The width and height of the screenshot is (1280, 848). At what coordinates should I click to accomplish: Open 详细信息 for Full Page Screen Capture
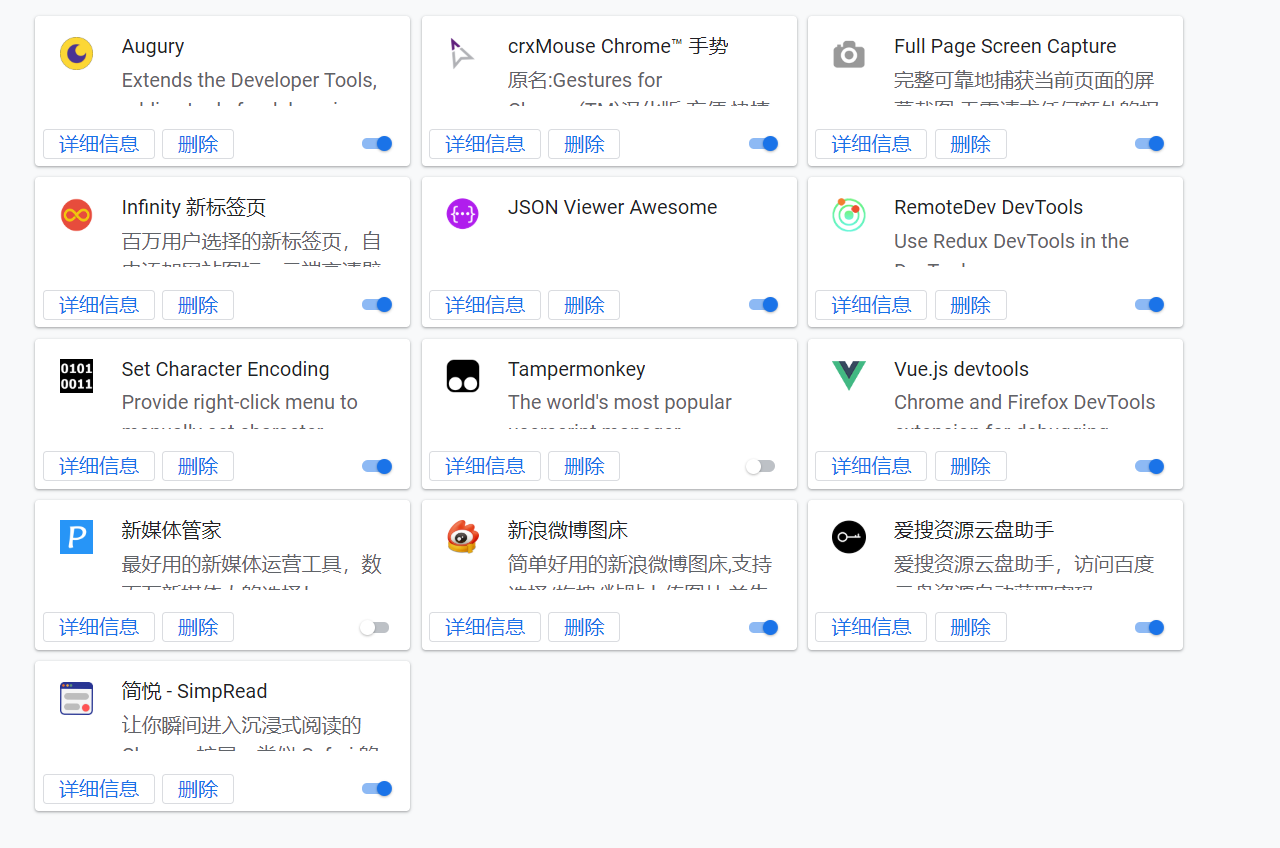(x=870, y=143)
